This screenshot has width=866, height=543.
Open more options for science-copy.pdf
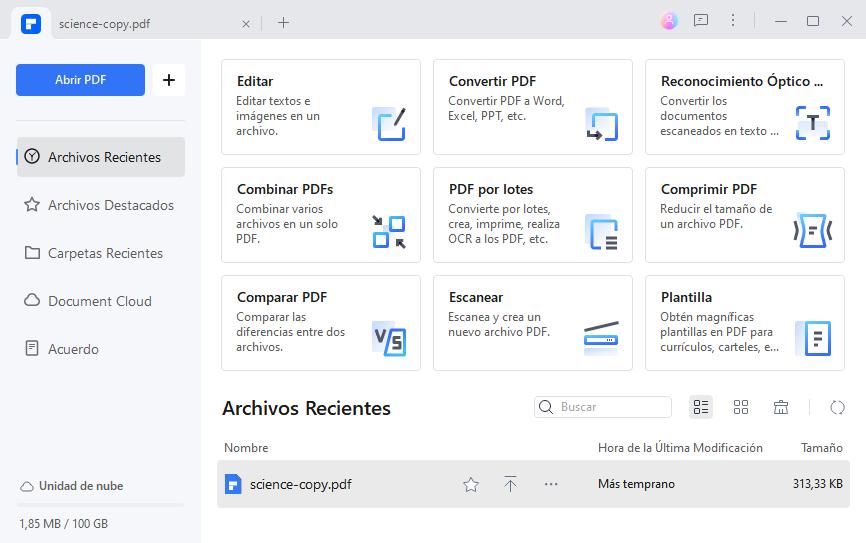[551, 484]
